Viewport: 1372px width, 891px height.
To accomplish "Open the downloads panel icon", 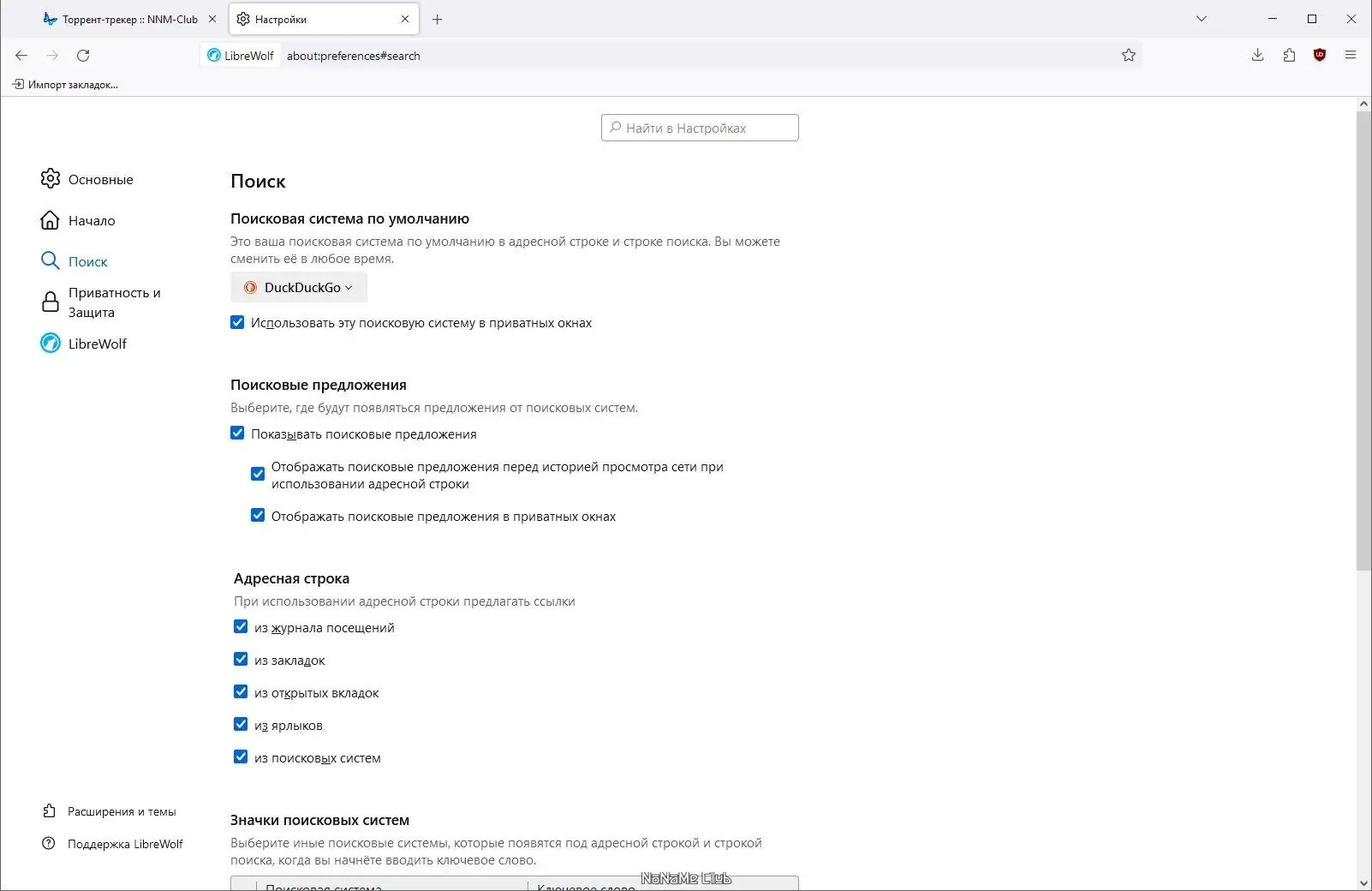I will pos(1257,56).
